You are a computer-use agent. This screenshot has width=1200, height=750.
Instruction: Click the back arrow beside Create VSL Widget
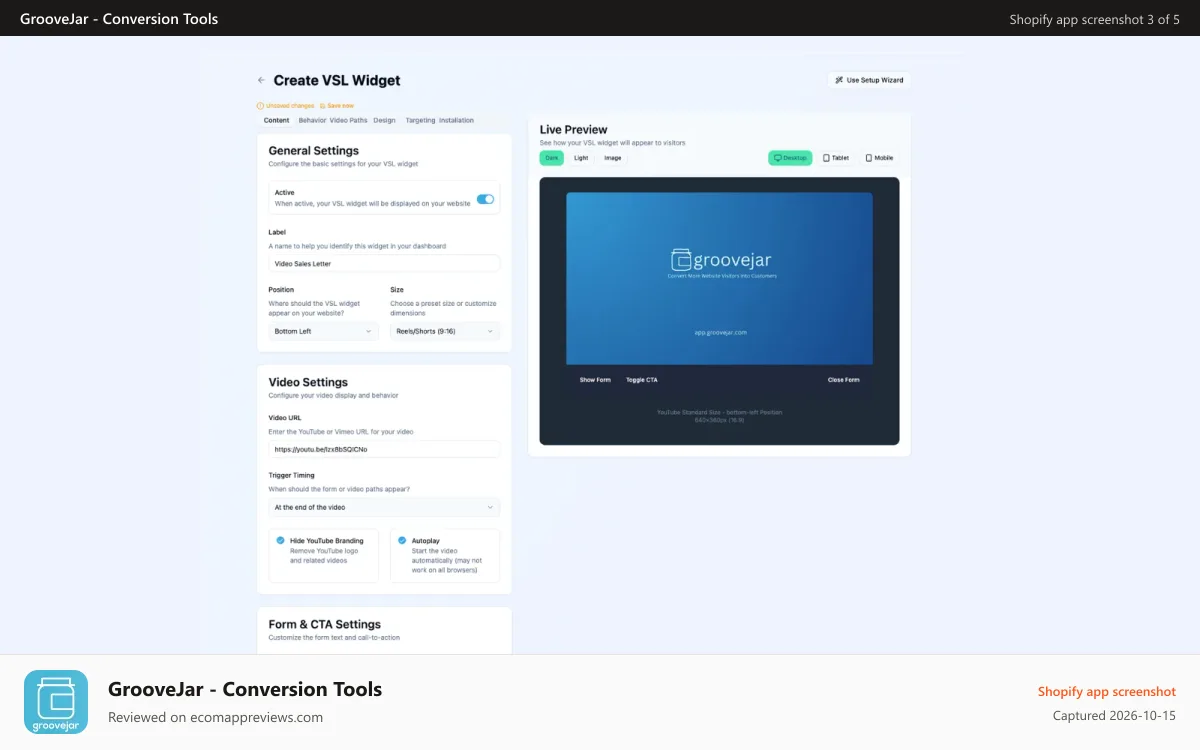click(261, 80)
